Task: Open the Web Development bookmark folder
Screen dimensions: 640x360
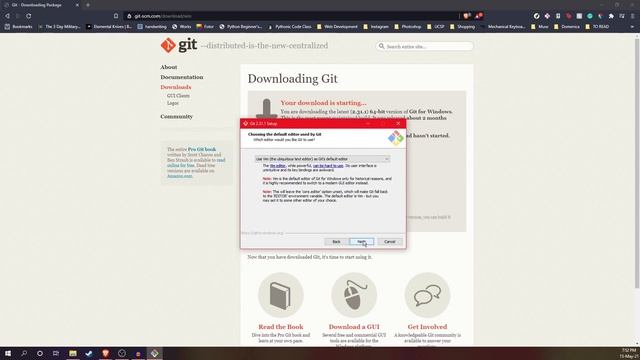Action: pyautogui.click(x=337, y=27)
